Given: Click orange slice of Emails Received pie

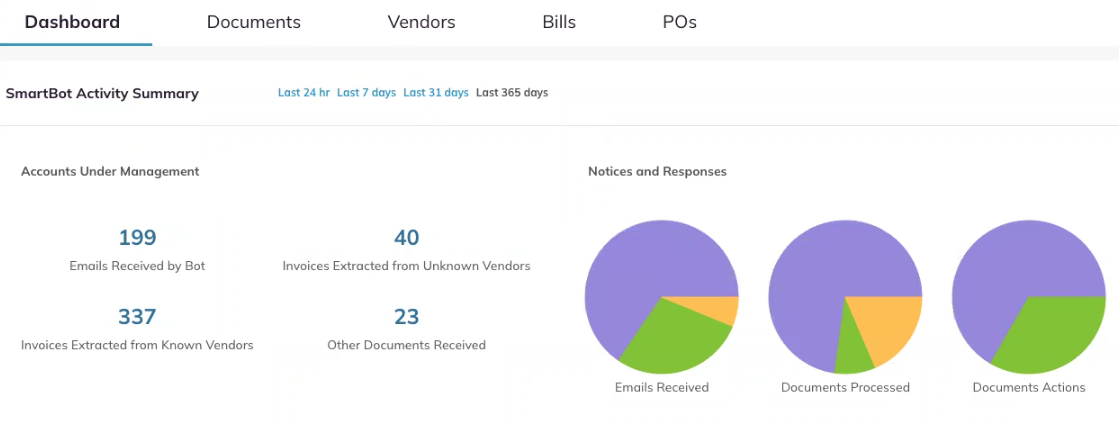Looking at the screenshot, I should (721, 307).
